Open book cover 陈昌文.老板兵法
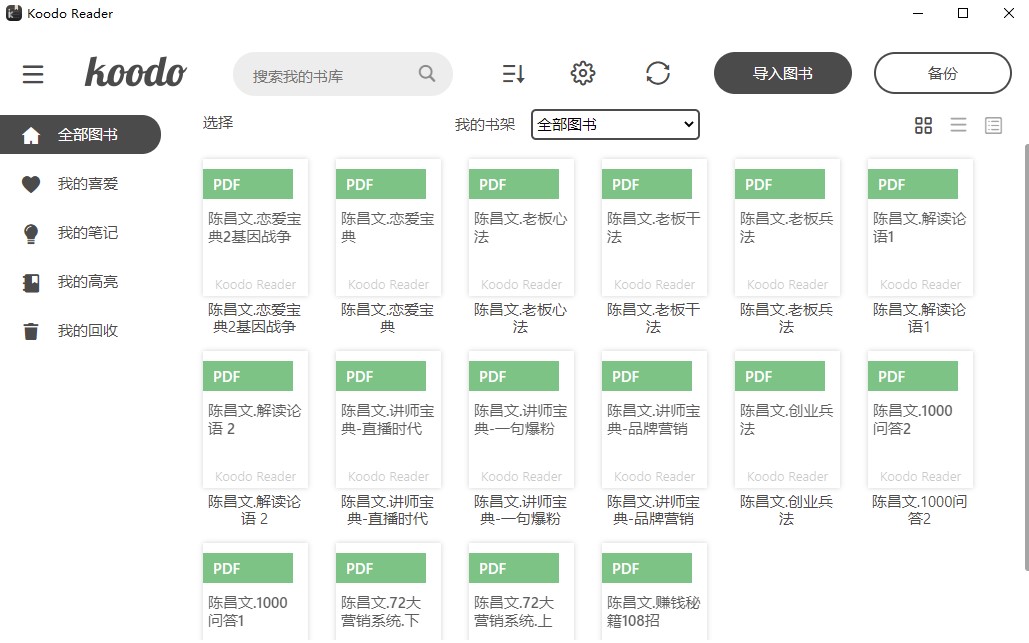 click(x=788, y=228)
